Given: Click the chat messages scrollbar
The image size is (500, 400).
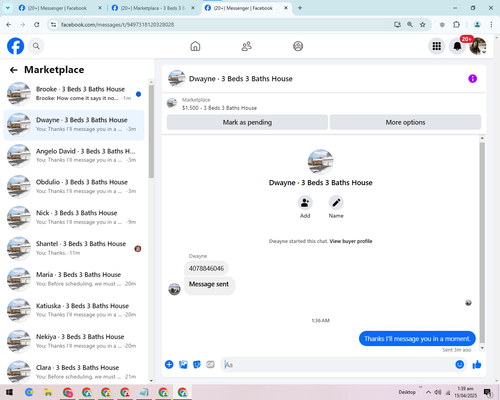Looking at the screenshot, I should 482,243.
